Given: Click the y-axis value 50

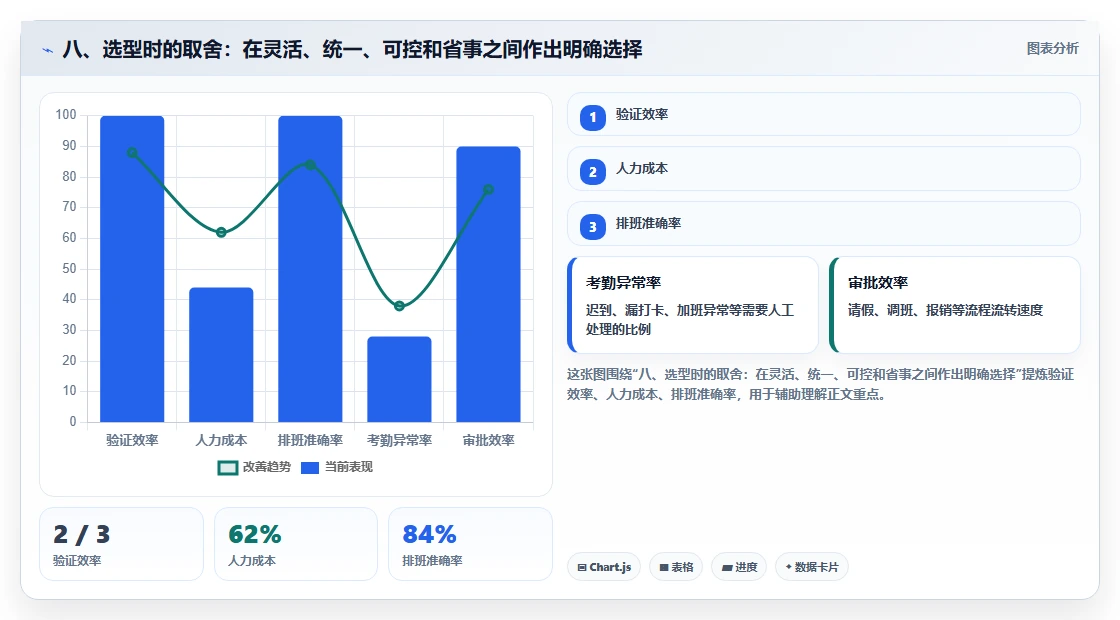Looking at the screenshot, I should (69, 269).
